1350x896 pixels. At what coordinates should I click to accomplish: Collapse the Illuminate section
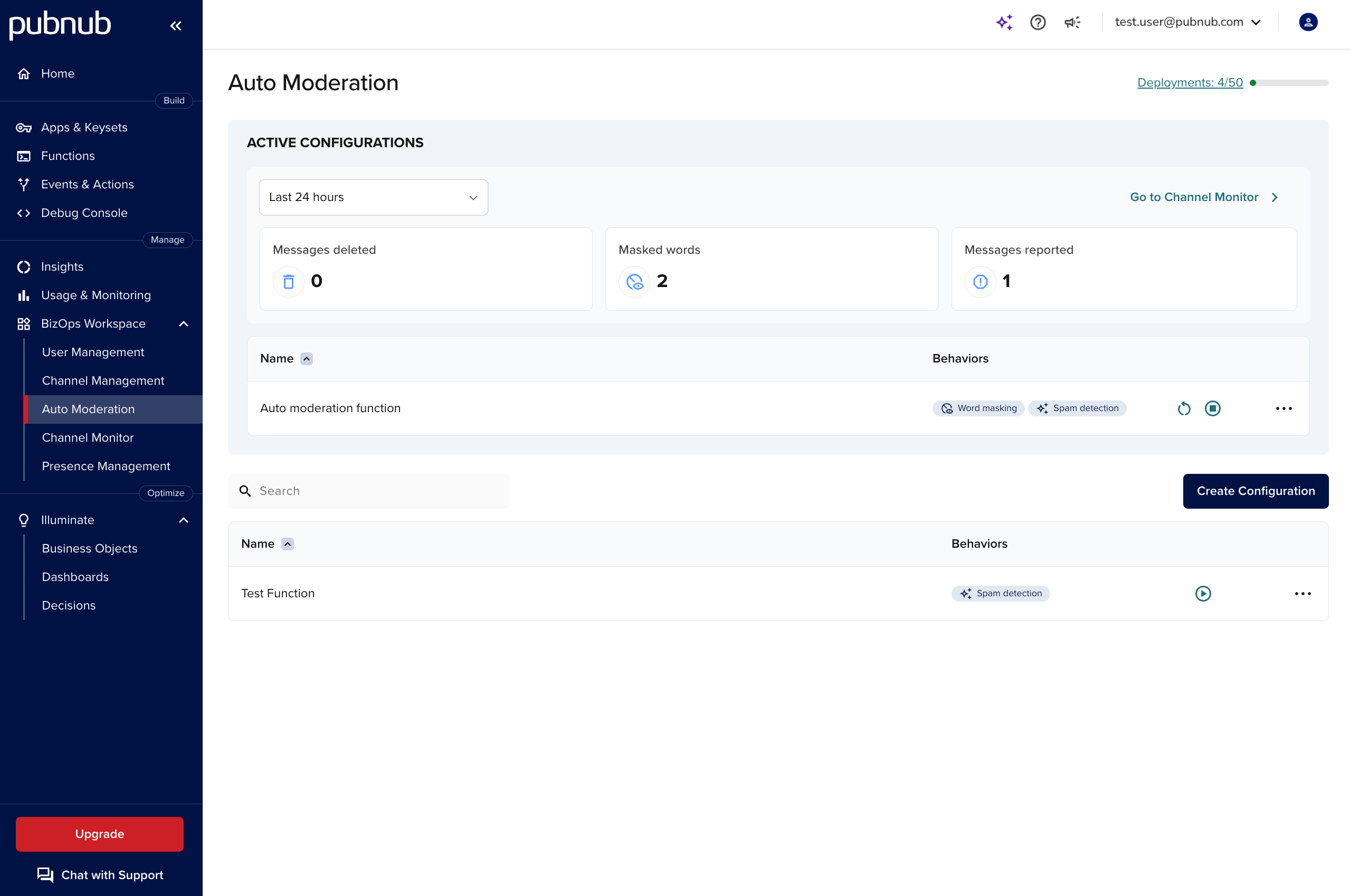(x=184, y=520)
